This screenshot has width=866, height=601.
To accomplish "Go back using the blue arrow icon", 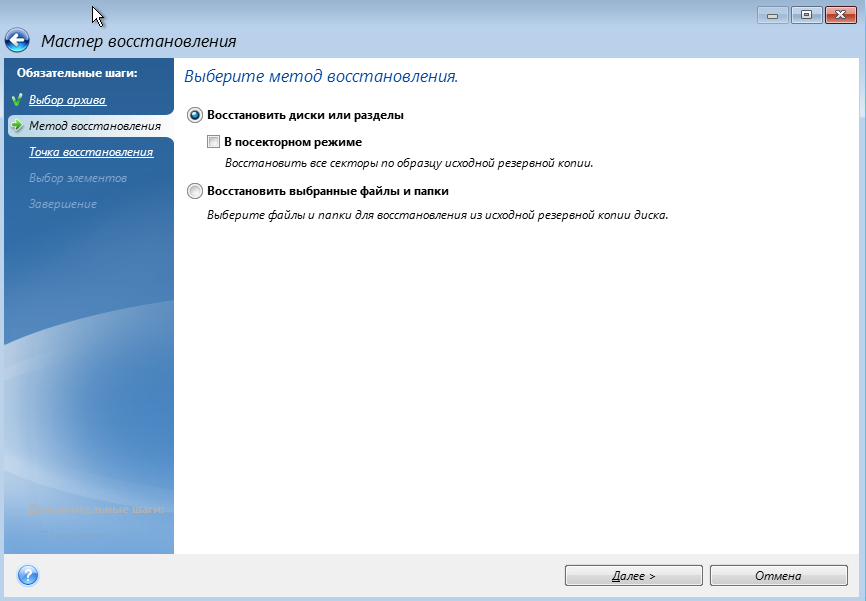I will click(x=17, y=40).
